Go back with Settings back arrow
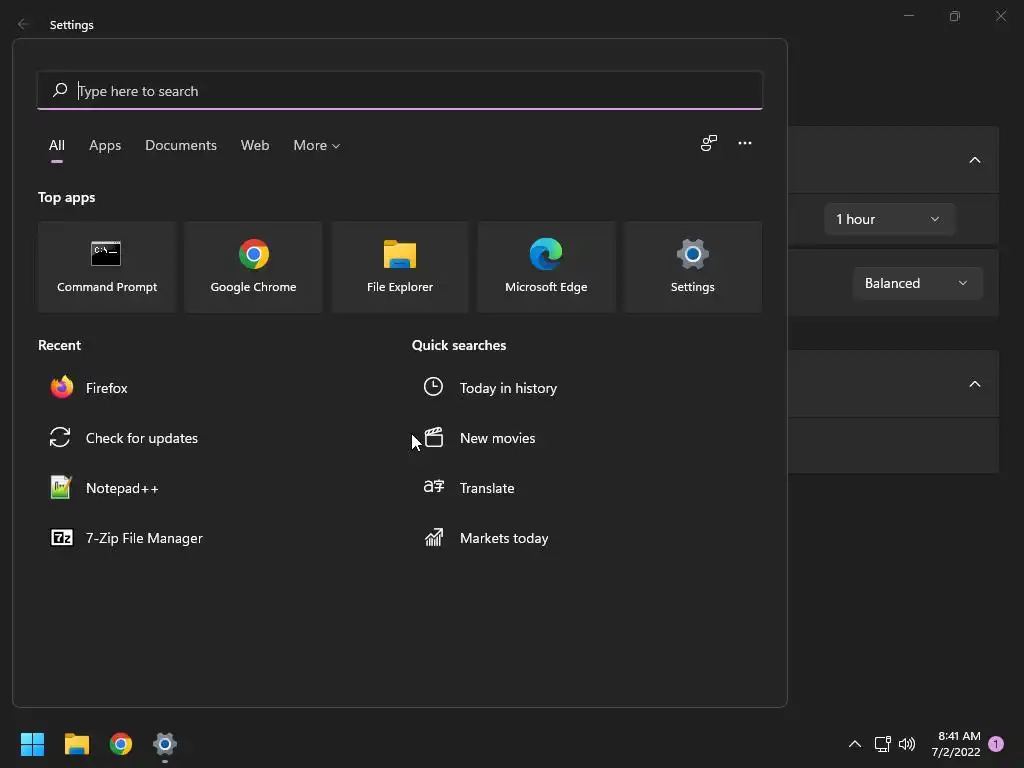Viewport: 1024px width, 768px height. pyautogui.click(x=24, y=24)
